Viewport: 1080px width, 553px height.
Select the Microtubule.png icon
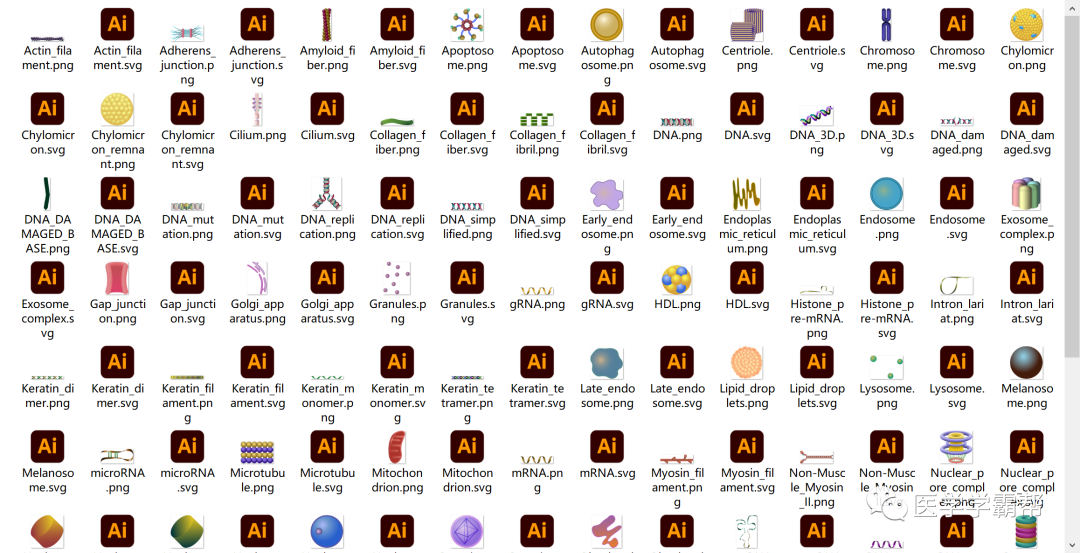[258, 452]
